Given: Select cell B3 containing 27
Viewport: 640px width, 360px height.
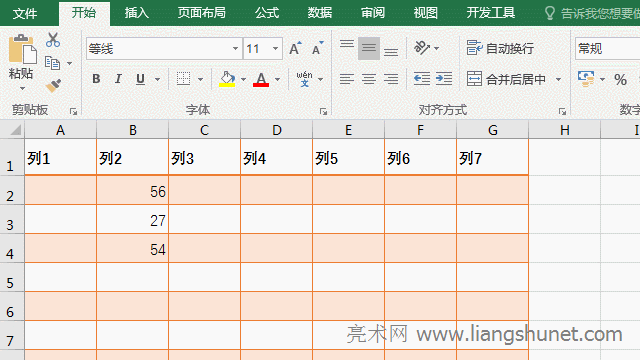Looking at the screenshot, I should (133, 219).
